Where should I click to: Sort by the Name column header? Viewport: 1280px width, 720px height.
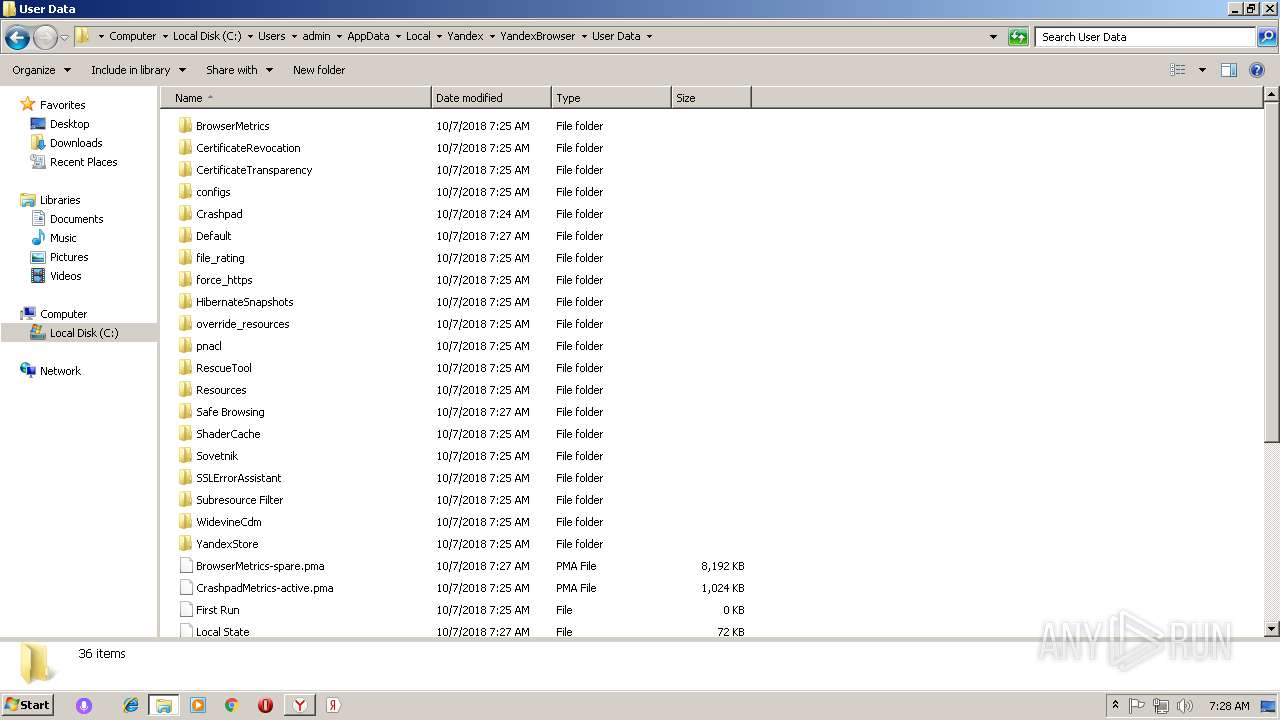tap(296, 98)
